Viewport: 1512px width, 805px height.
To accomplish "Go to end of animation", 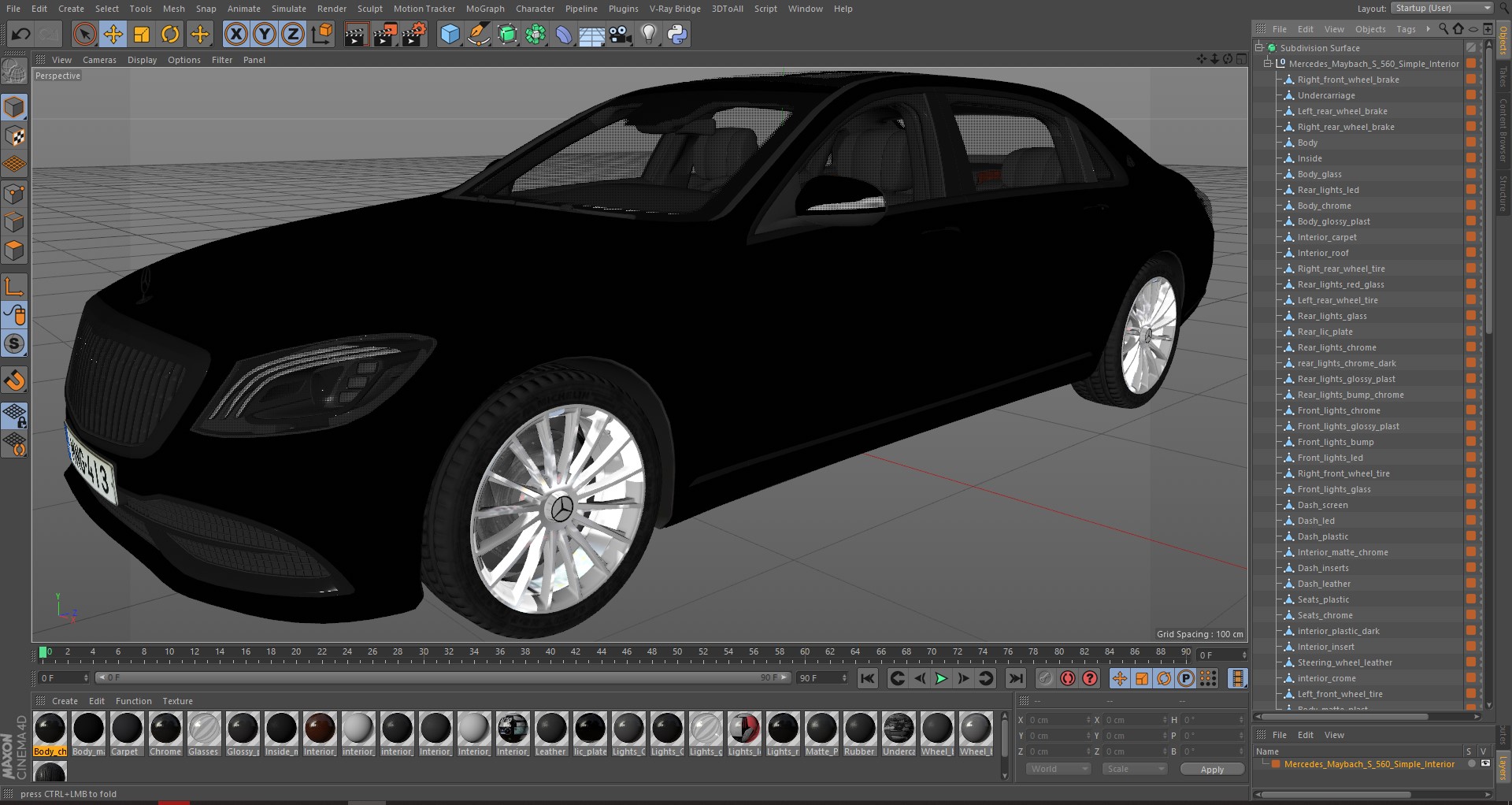I will coord(1016,678).
